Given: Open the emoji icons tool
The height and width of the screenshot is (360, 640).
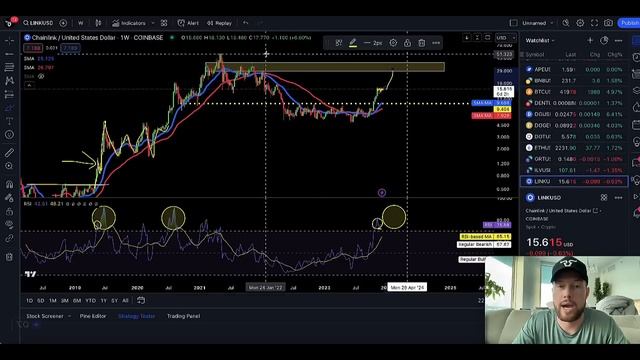Looking at the screenshot, I should coord(9,134).
